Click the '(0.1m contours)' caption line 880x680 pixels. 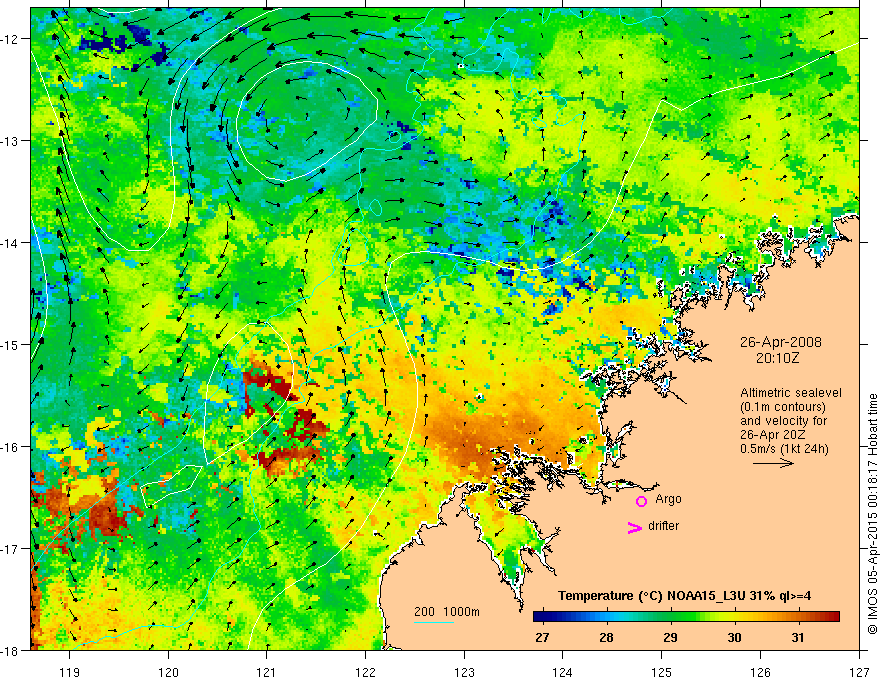click(783, 407)
